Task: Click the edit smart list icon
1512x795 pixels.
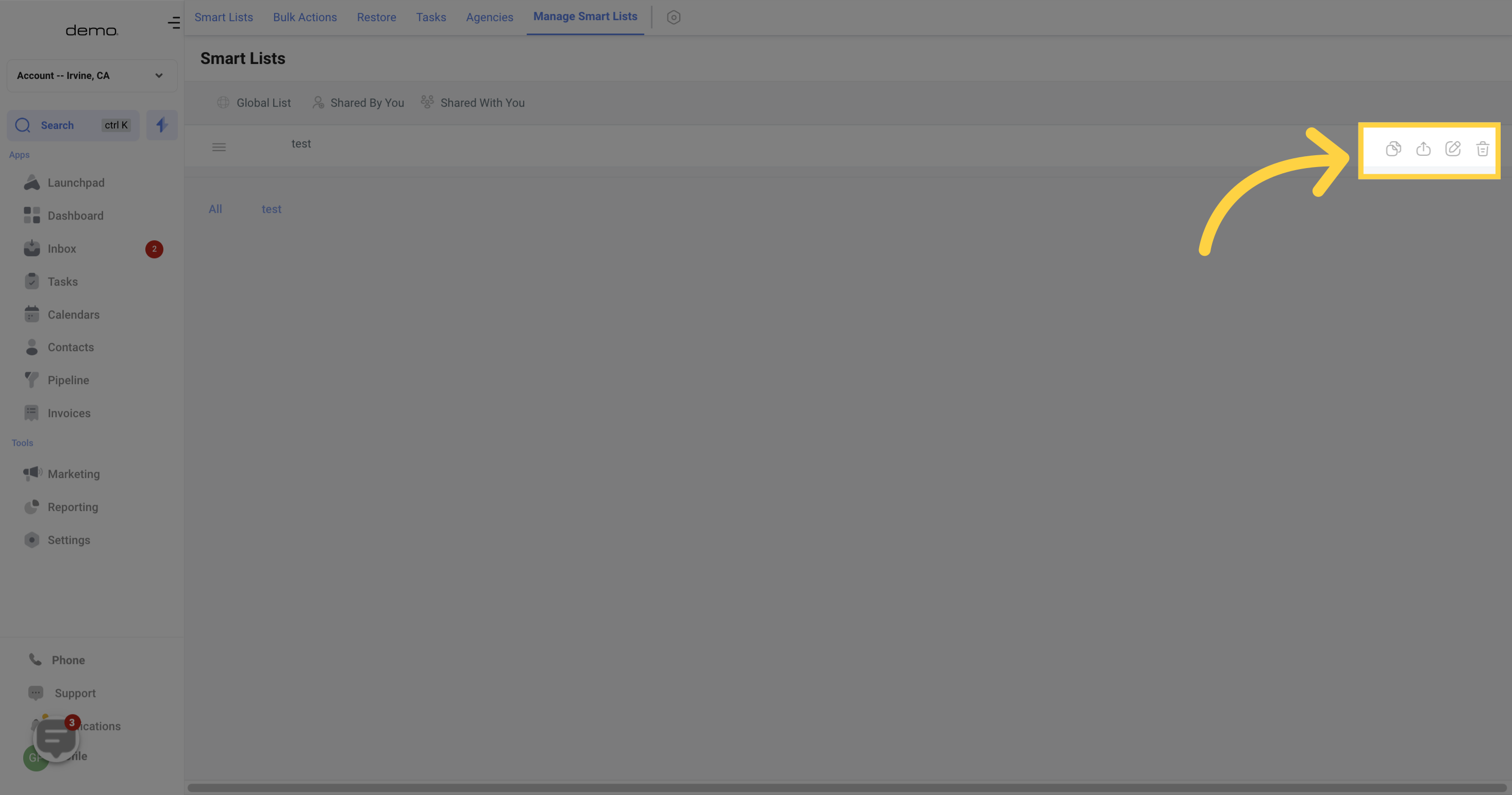Action: point(1453,148)
